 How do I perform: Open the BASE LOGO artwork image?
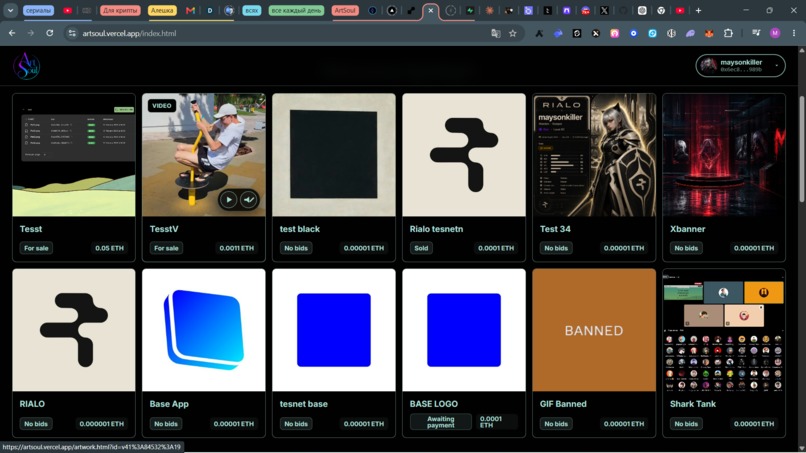click(x=464, y=330)
